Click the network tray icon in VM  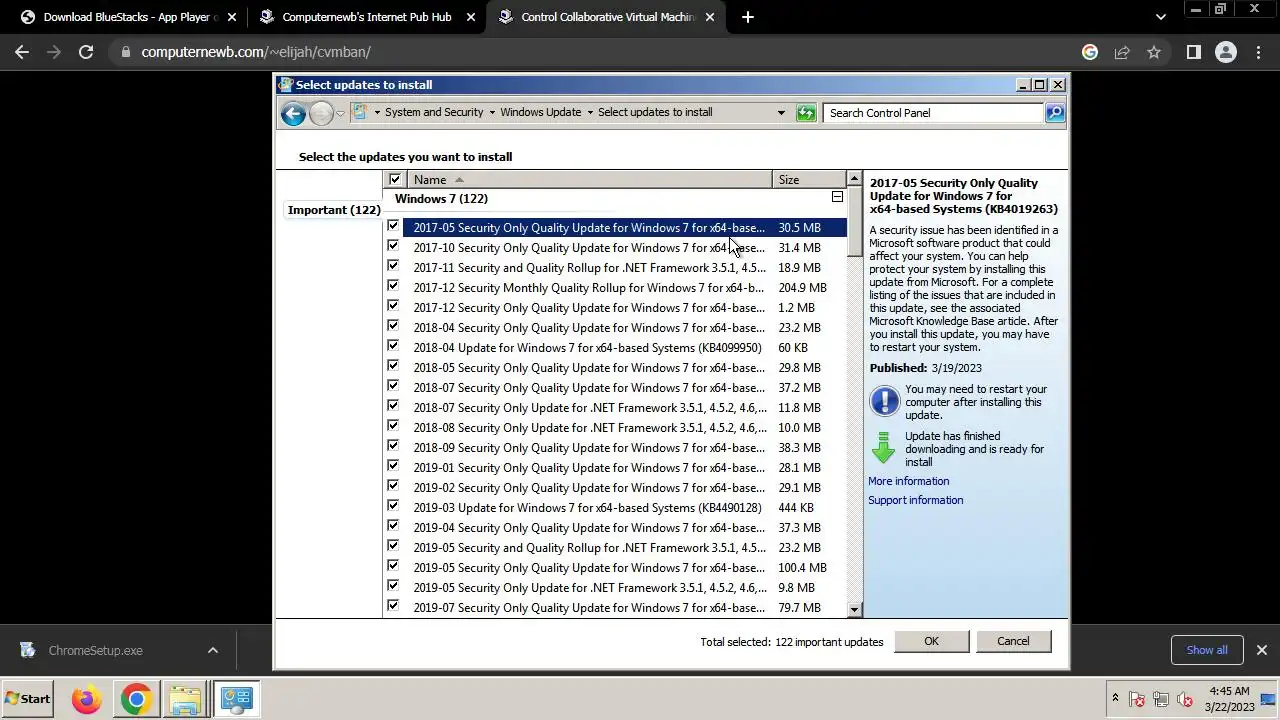coord(1161,700)
